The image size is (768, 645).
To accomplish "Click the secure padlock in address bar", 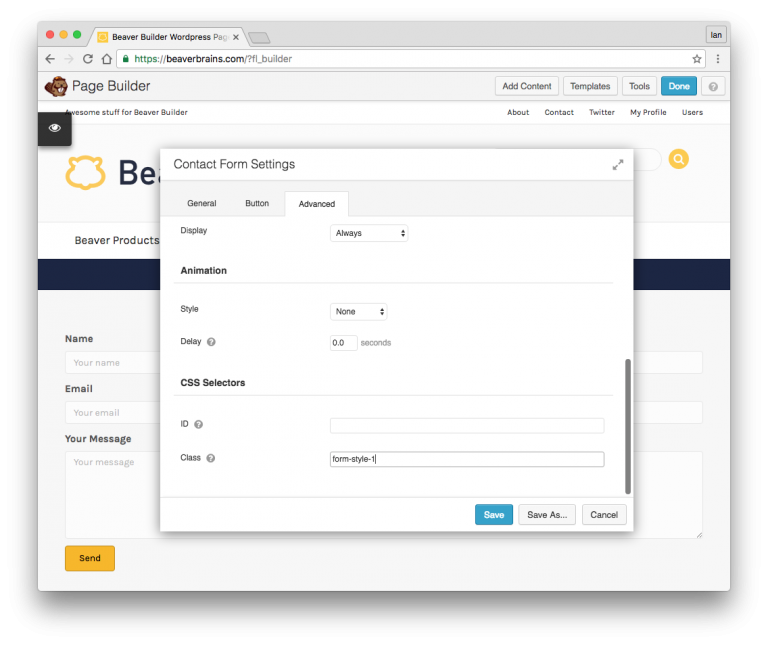I will [x=126, y=59].
